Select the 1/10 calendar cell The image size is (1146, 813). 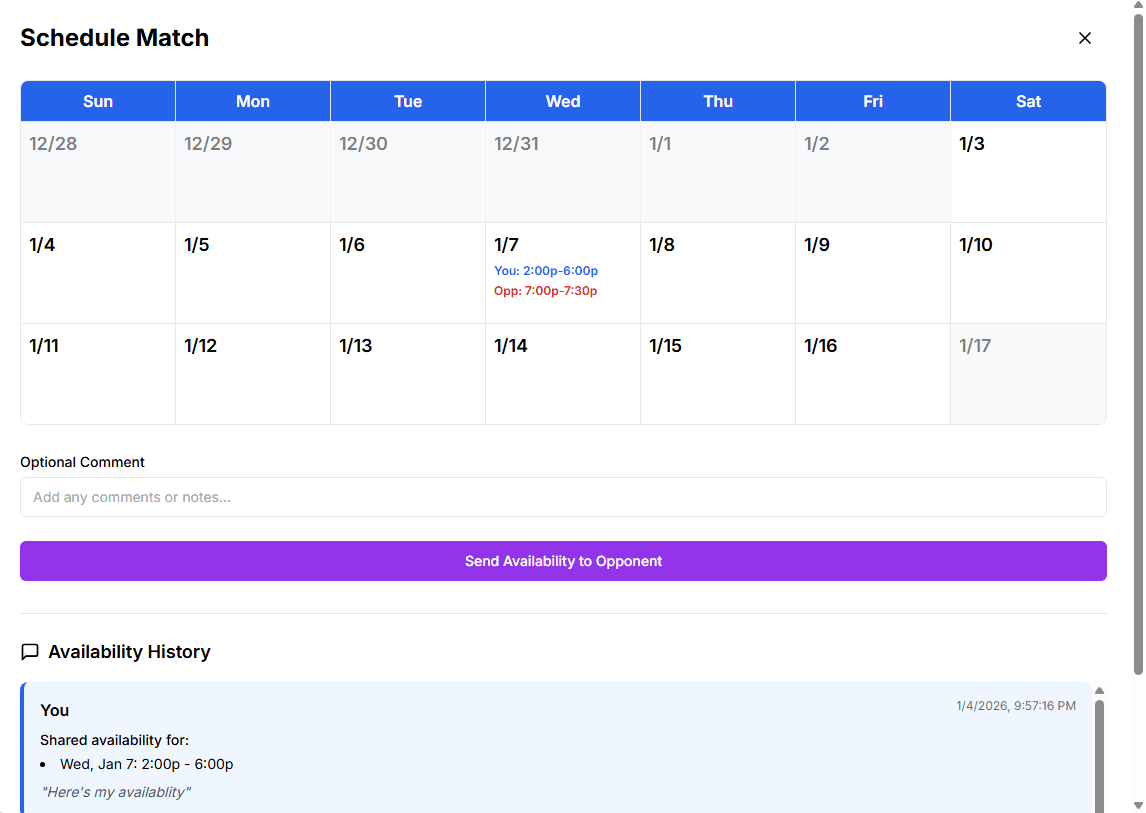click(1028, 272)
